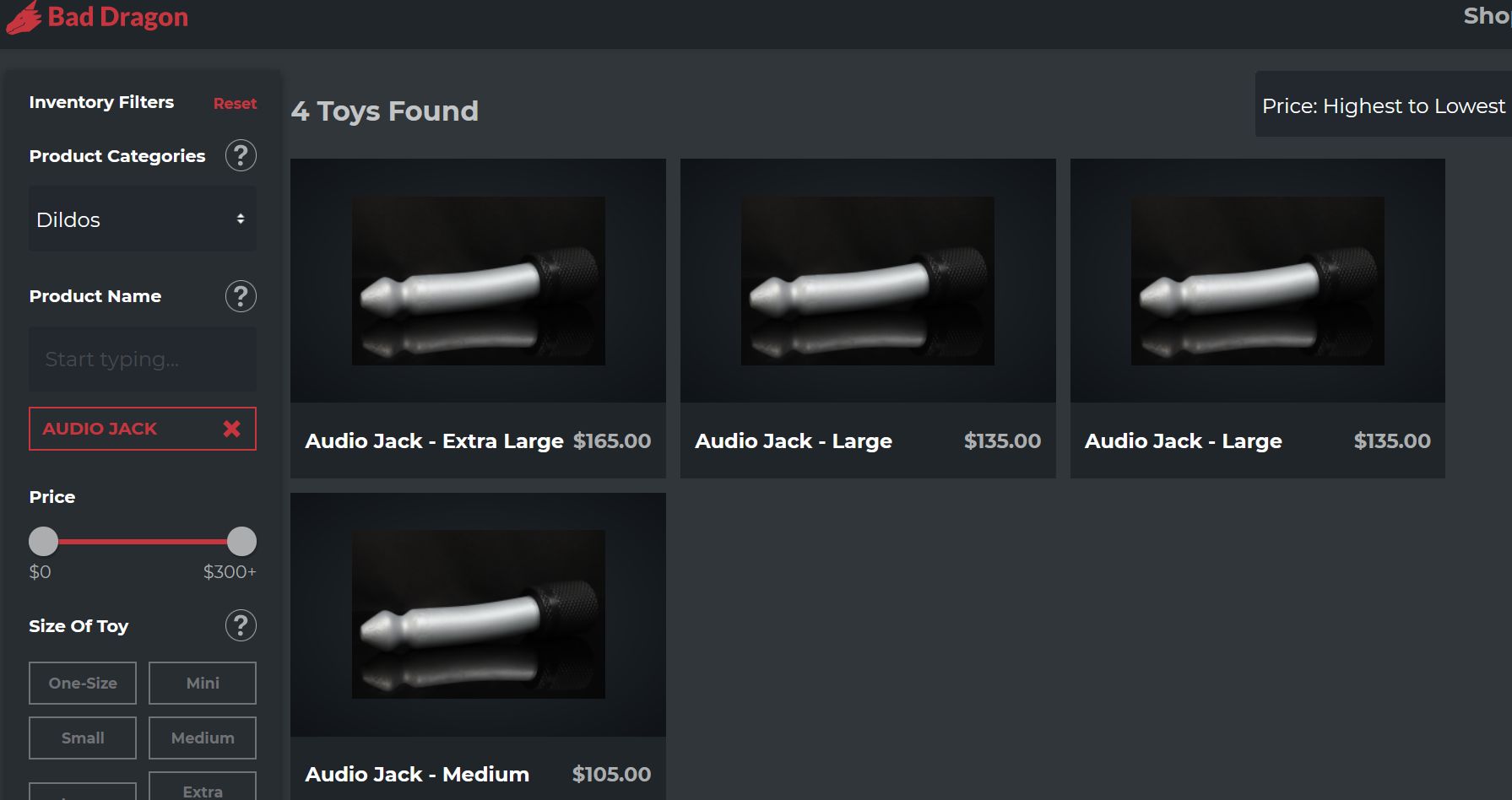Click Size Of Toy help icon

click(x=241, y=625)
